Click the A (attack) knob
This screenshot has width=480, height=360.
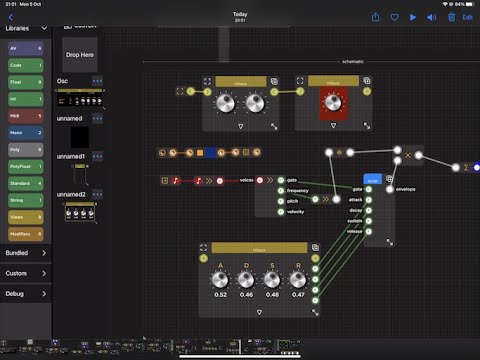click(x=220, y=280)
